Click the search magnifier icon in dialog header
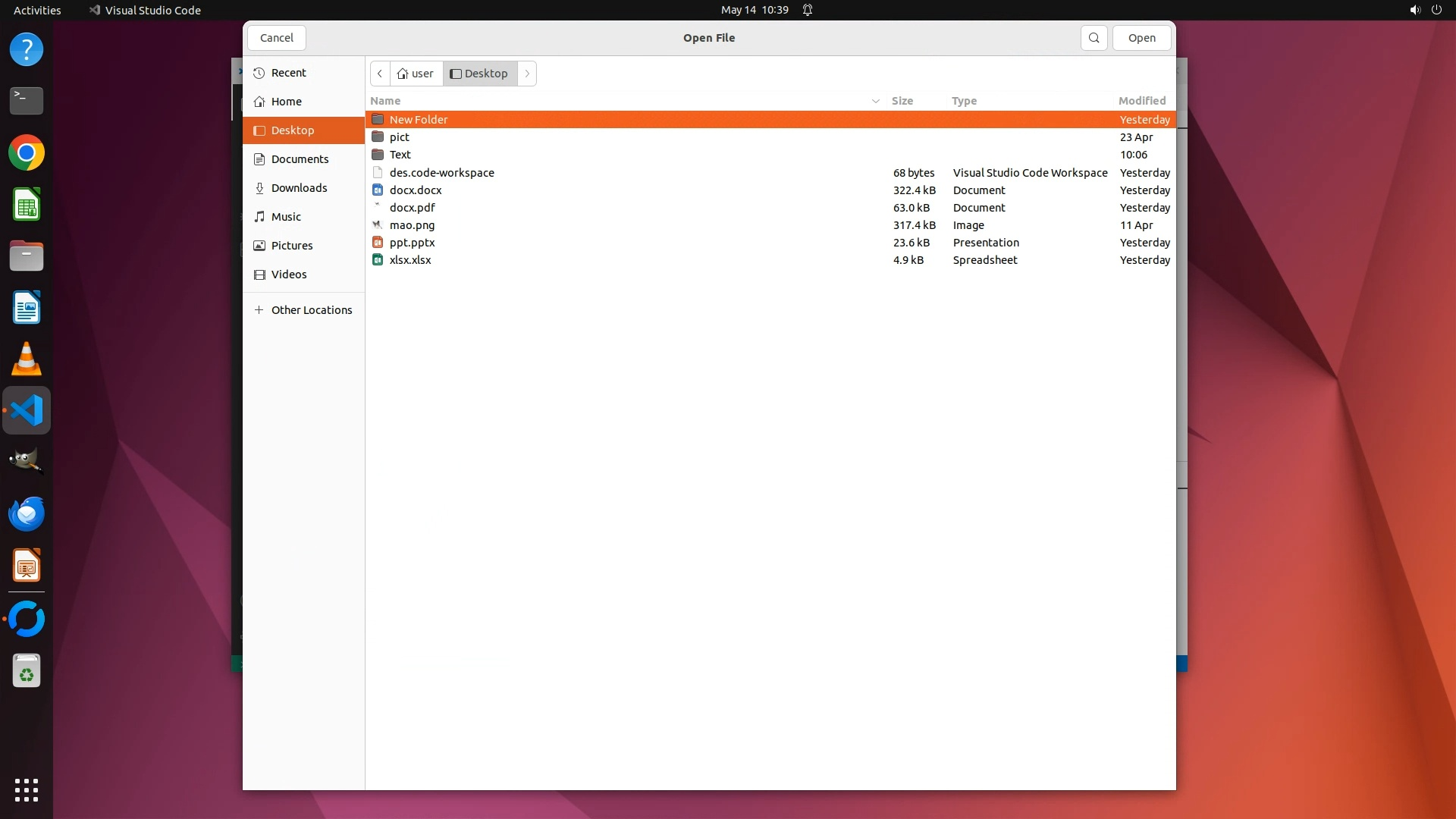This screenshot has width=1456, height=819. (1094, 38)
